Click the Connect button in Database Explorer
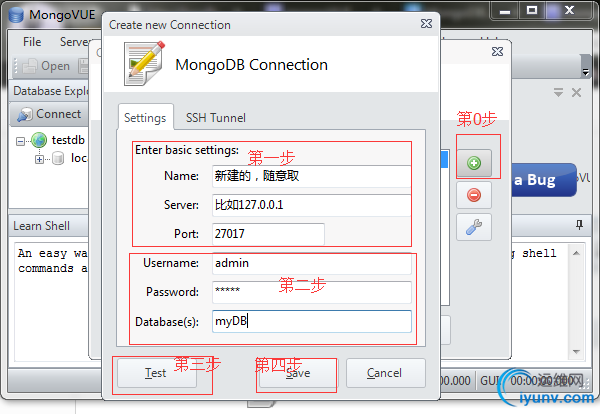This screenshot has height=414, width=600. [x=50, y=114]
